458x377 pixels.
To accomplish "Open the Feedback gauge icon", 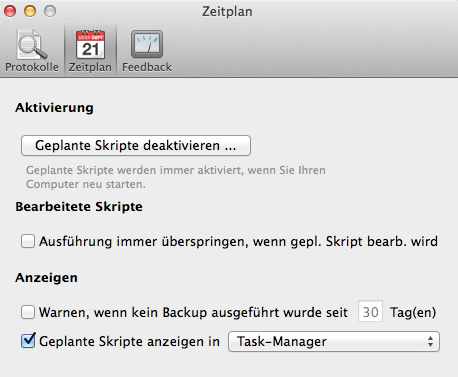I will click(x=147, y=44).
